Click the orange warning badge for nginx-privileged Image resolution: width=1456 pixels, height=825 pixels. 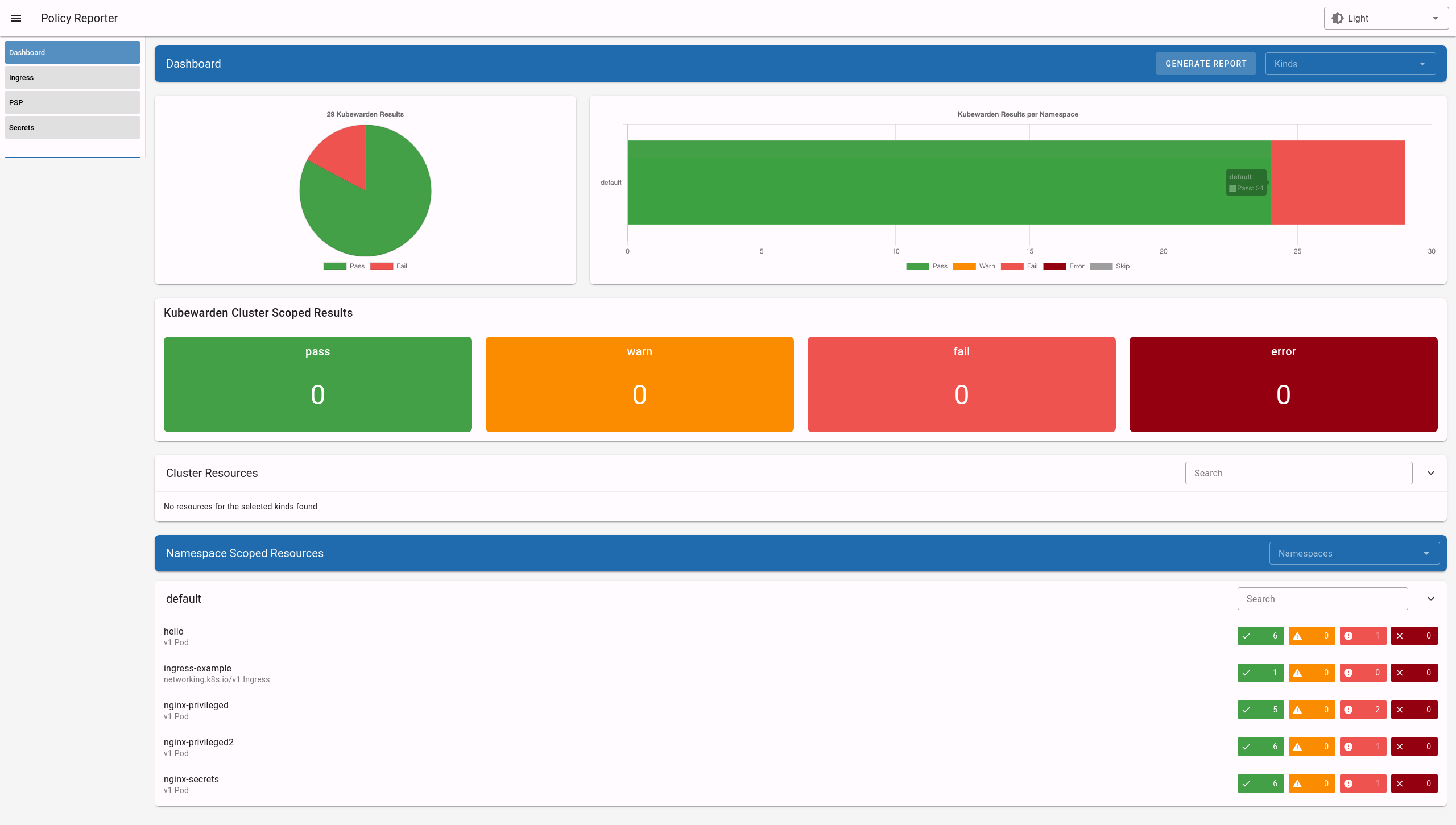[1312, 709]
